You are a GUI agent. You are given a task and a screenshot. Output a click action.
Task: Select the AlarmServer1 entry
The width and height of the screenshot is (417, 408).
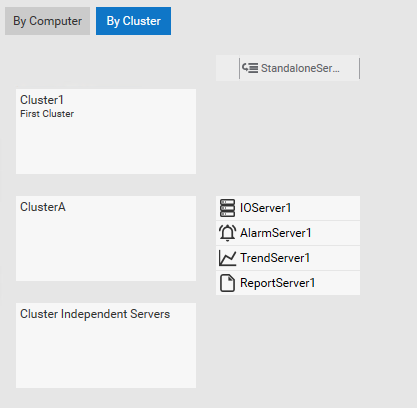[x=288, y=233]
